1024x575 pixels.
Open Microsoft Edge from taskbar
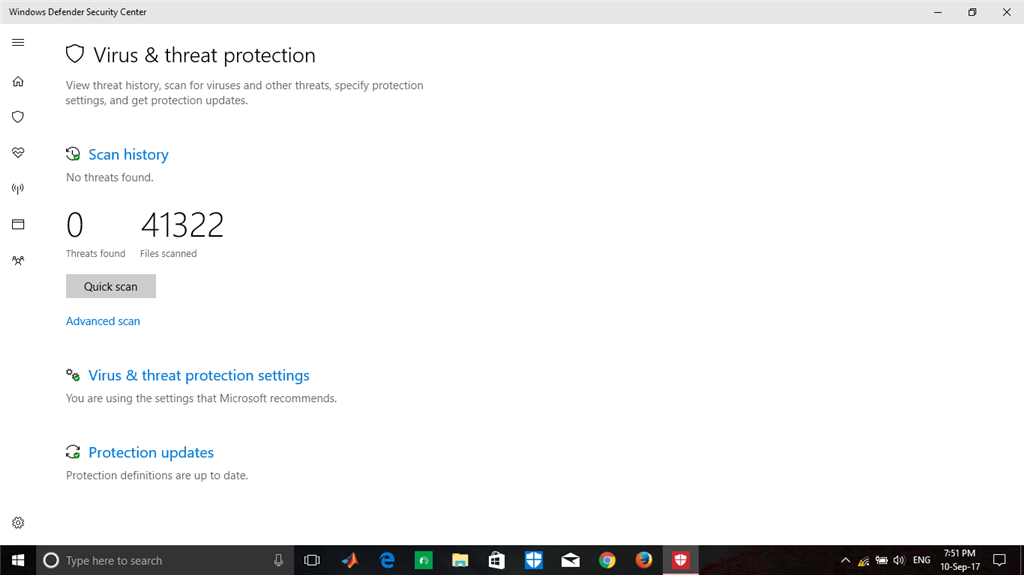[x=387, y=560]
